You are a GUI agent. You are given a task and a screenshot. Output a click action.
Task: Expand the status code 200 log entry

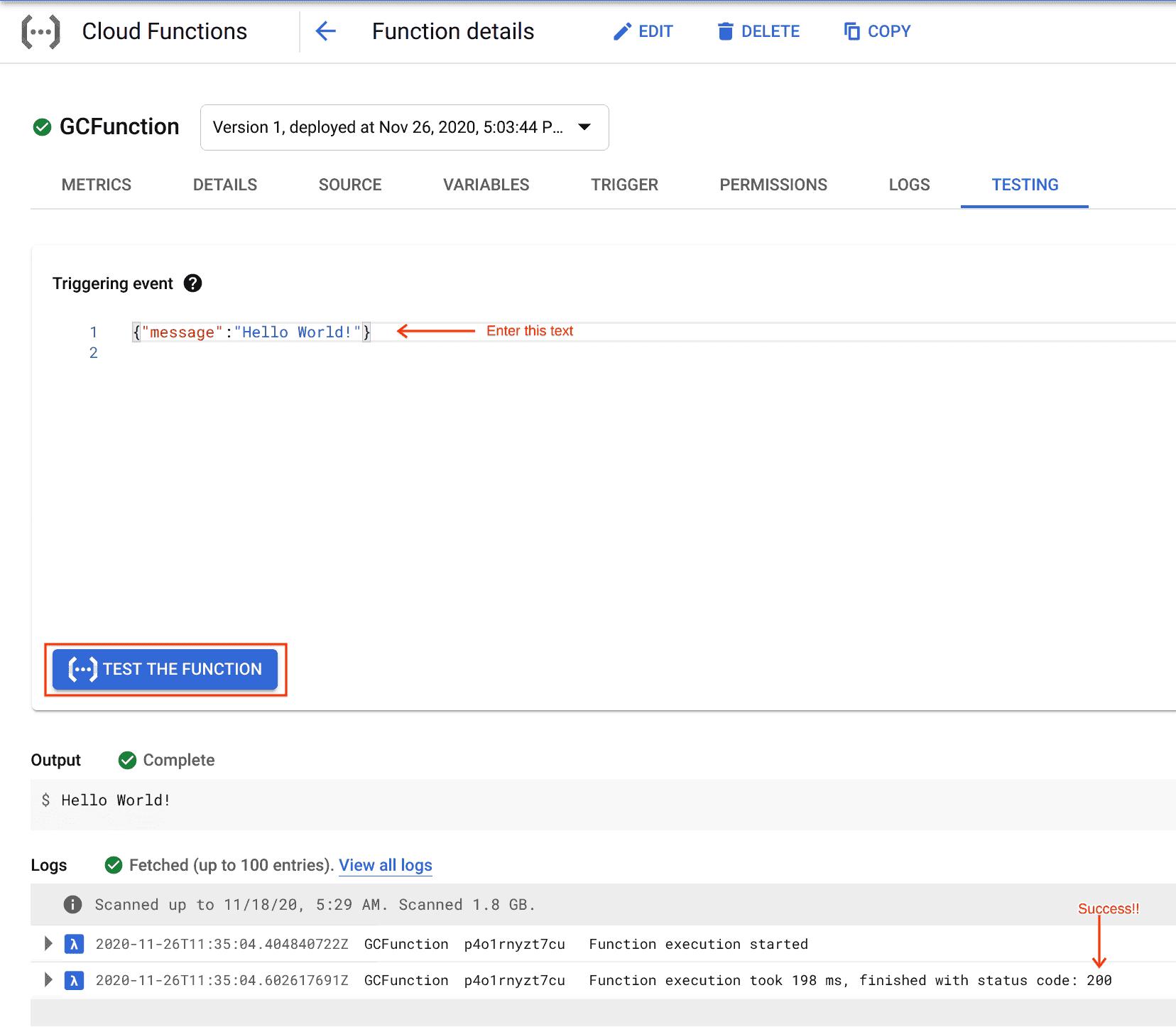47,980
